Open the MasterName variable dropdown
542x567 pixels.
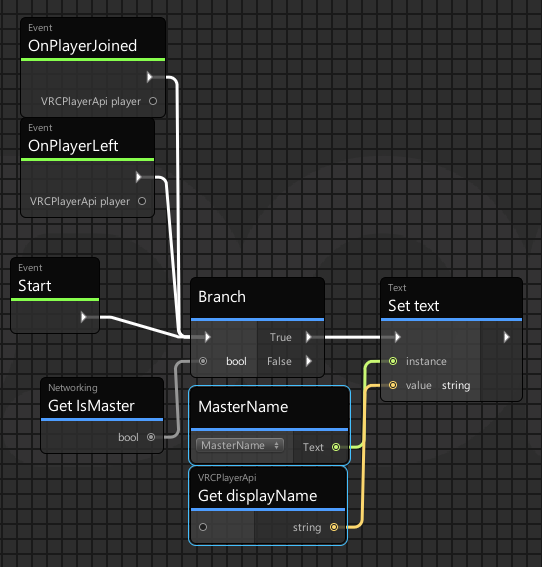click(x=240, y=445)
